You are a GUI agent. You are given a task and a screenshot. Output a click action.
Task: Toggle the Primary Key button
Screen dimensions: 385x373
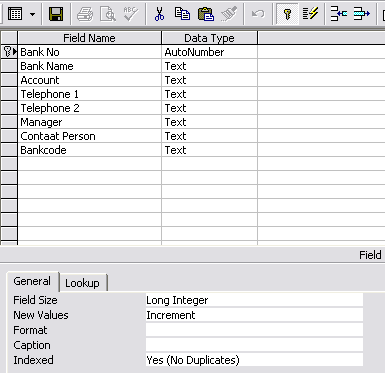tap(287, 14)
